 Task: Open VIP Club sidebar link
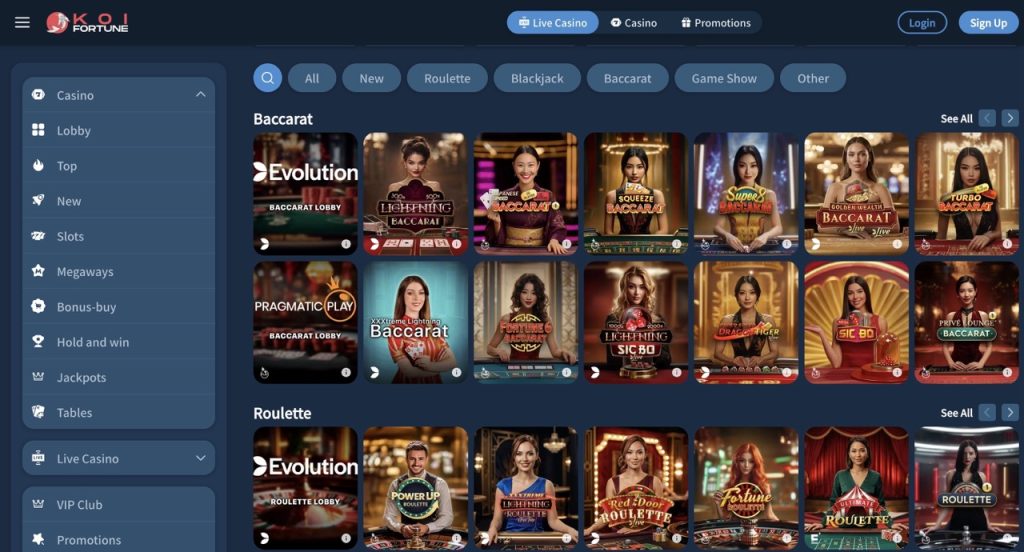[x=119, y=504]
